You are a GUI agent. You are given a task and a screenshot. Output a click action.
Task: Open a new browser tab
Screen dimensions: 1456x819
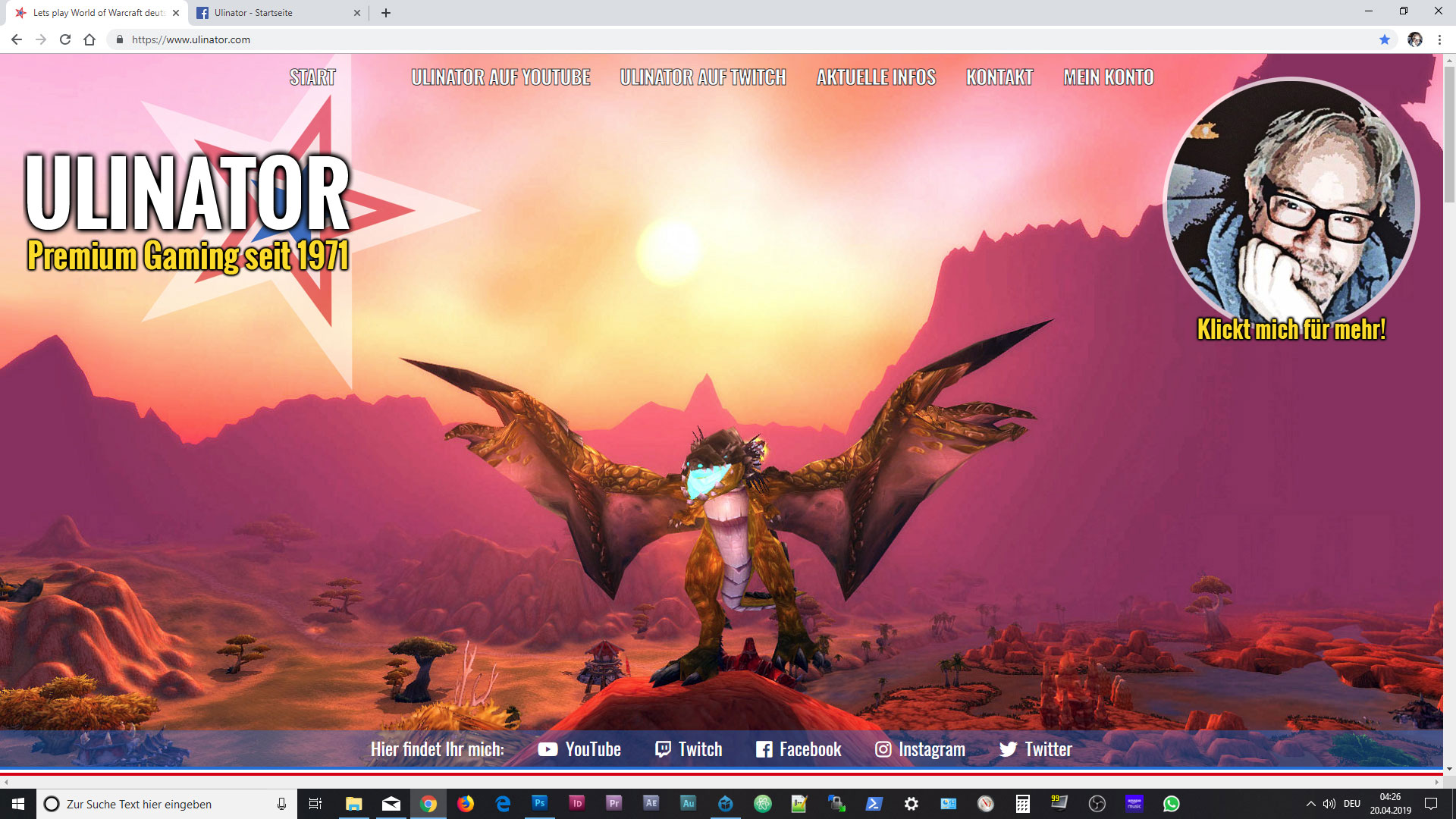[386, 13]
